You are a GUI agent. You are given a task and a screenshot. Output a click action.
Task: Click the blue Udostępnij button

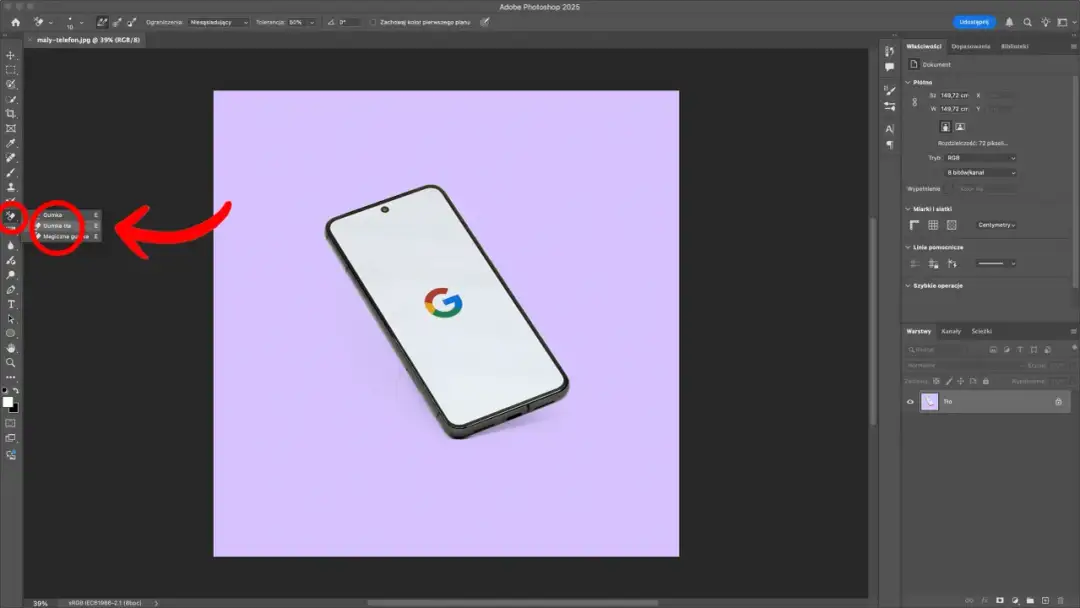pyautogui.click(x=974, y=22)
